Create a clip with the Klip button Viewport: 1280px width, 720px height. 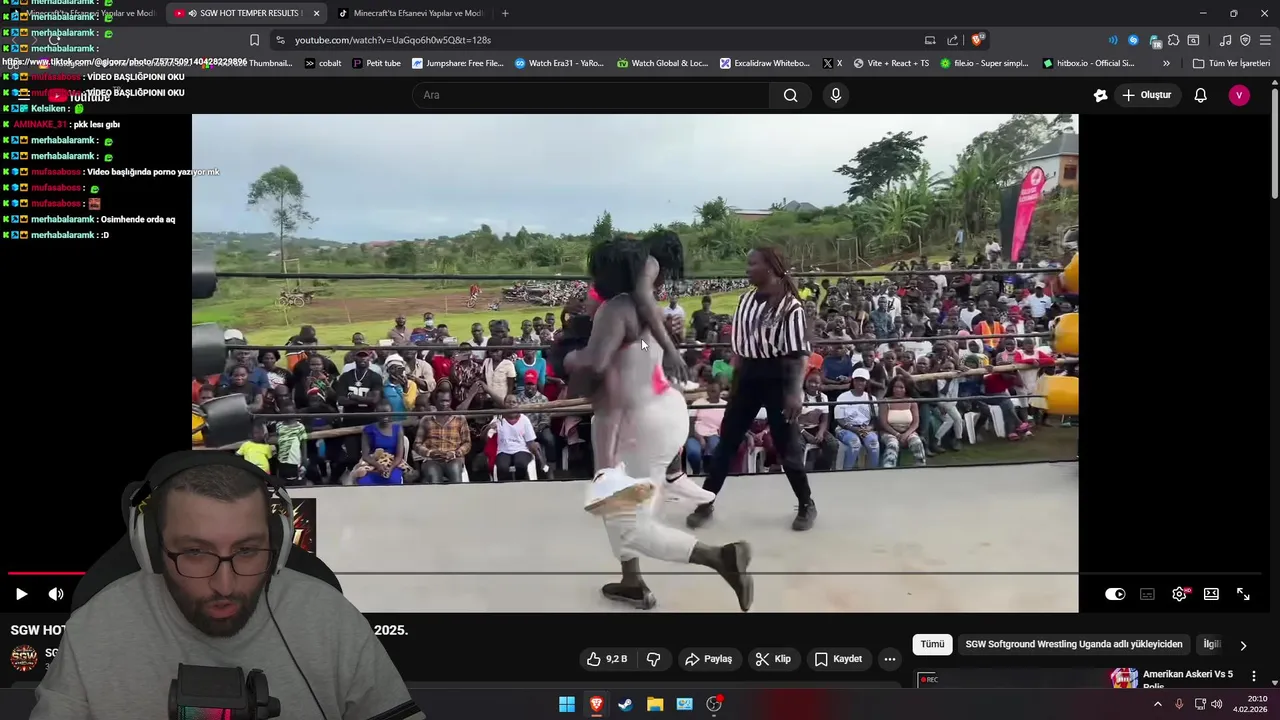(773, 659)
